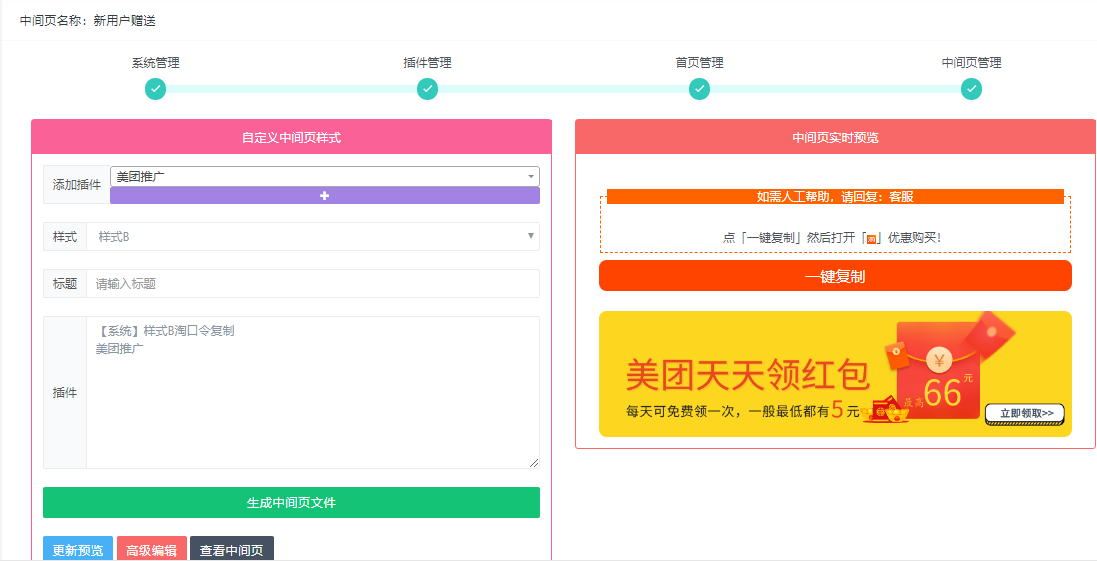The width and height of the screenshot is (1097, 563).
Task: Click the 样式 field label
Action: [x=65, y=236]
